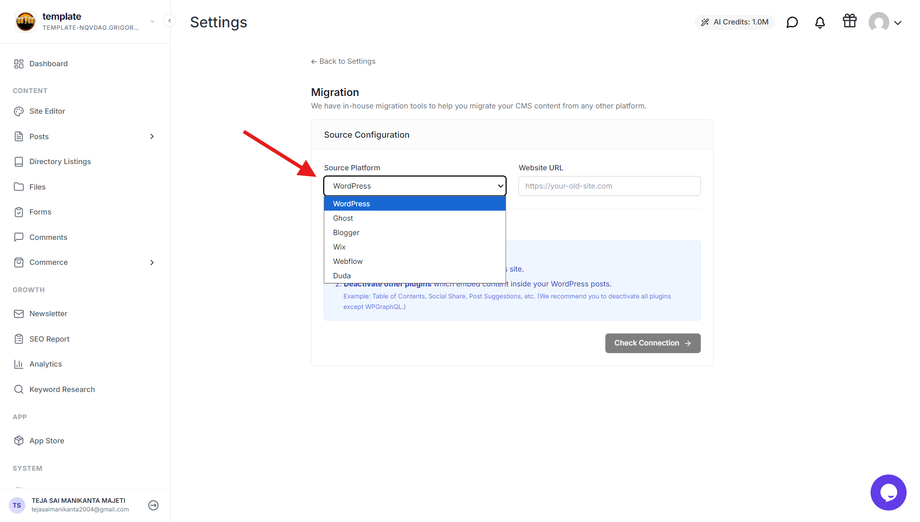The image size is (920, 522).
Task: Click the TS user initials badge
Action: [17, 505]
